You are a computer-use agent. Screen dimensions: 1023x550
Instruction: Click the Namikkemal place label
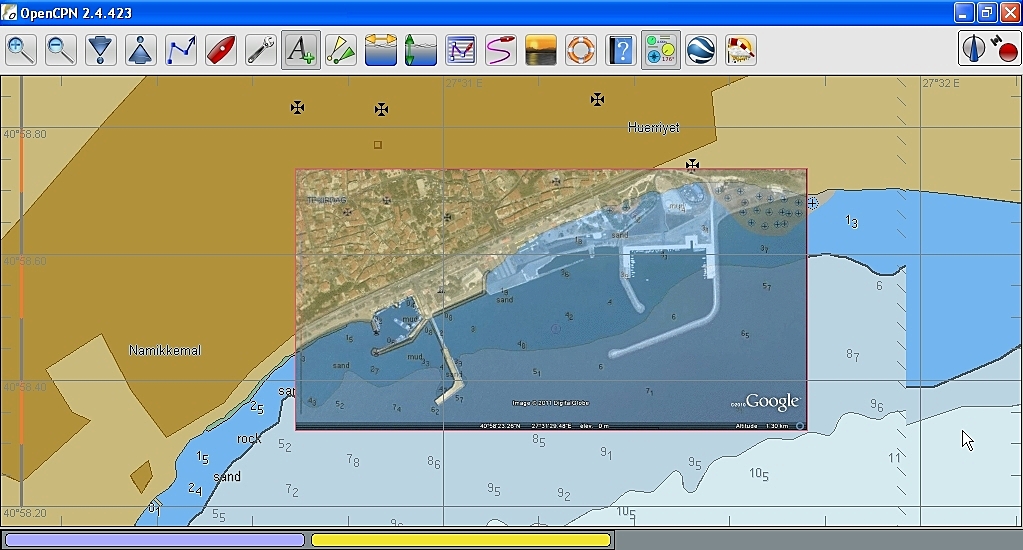[x=165, y=350]
